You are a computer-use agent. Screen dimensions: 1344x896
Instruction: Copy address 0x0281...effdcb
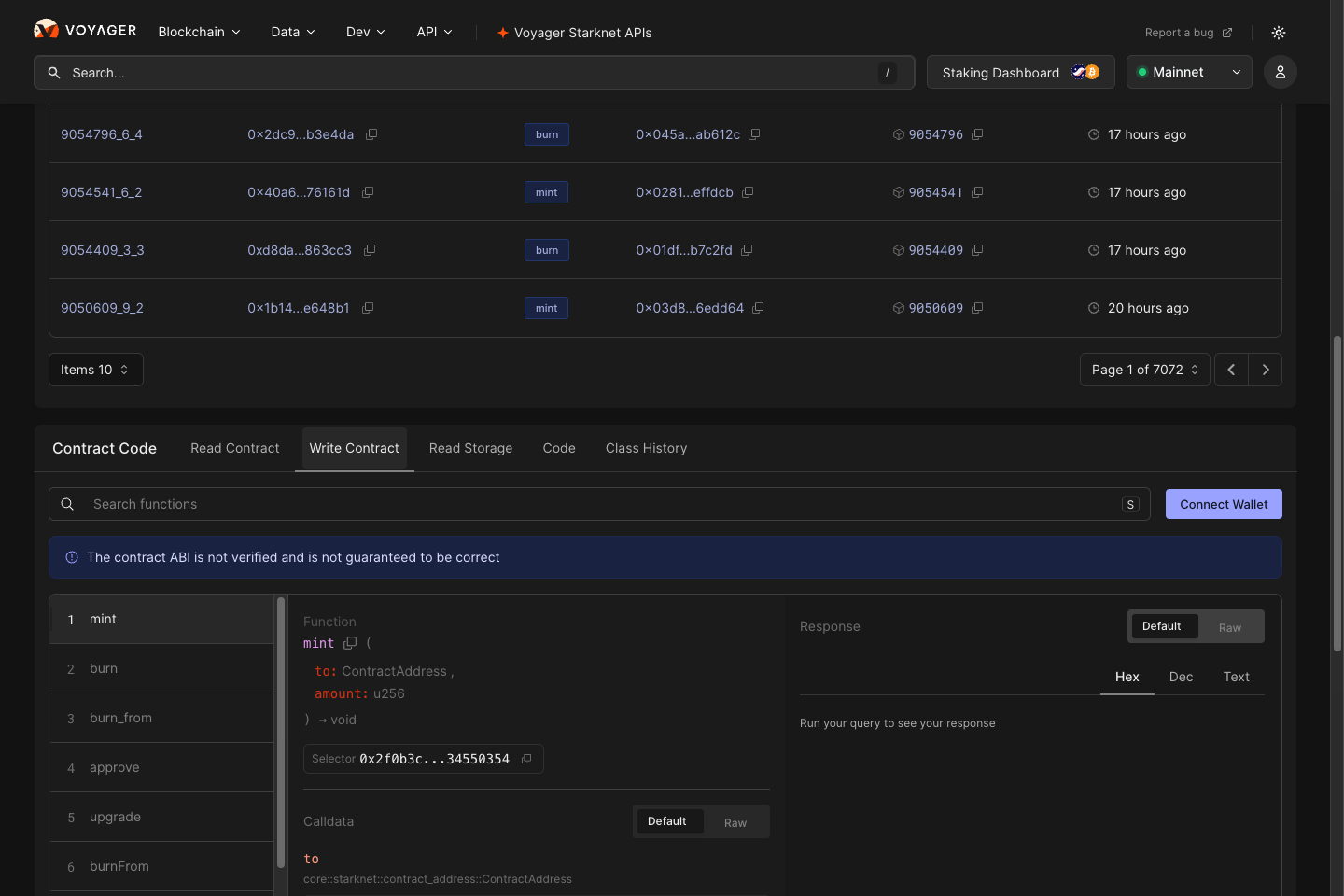pos(748,192)
